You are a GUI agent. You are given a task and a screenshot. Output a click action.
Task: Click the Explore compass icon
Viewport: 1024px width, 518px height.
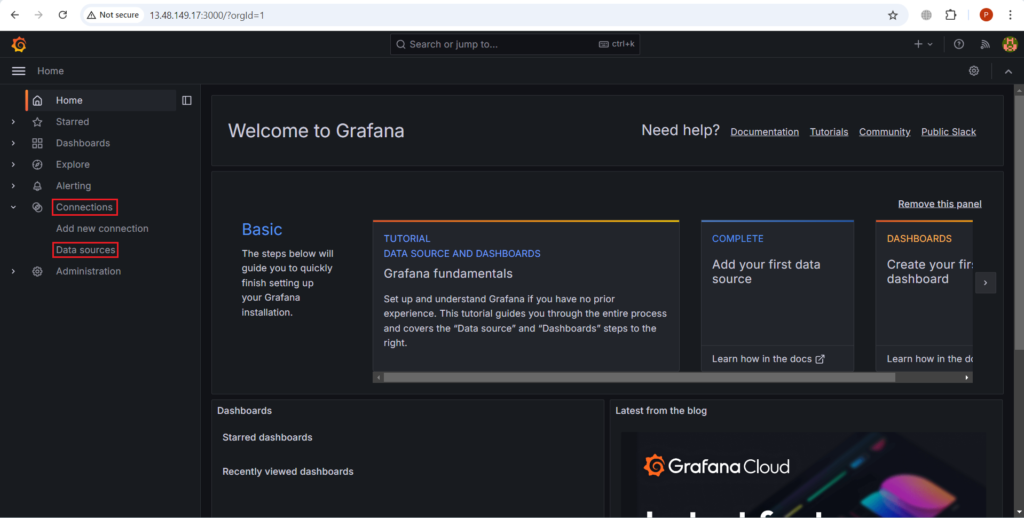[x=37, y=165]
